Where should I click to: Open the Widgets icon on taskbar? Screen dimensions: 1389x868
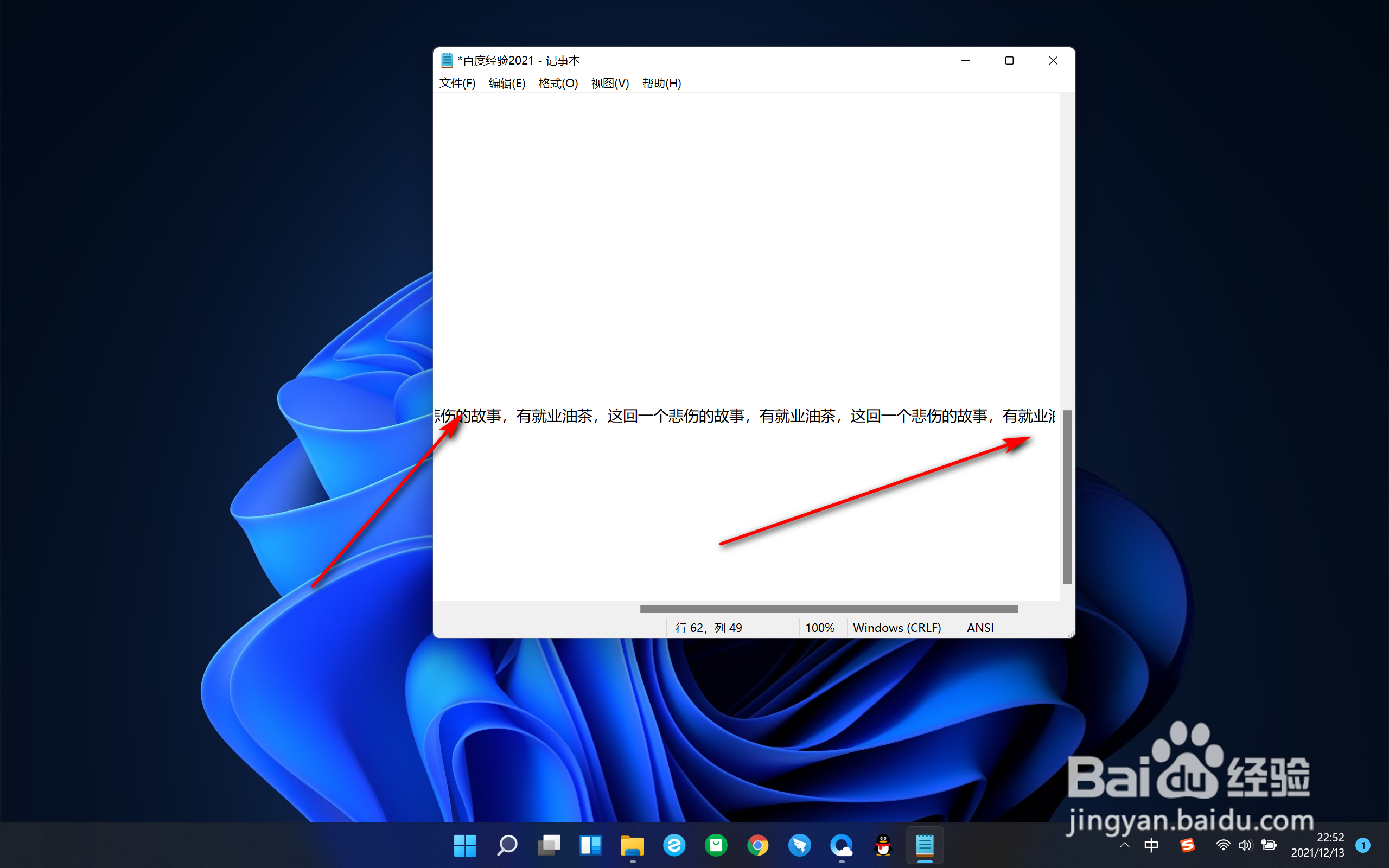pyautogui.click(x=591, y=845)
